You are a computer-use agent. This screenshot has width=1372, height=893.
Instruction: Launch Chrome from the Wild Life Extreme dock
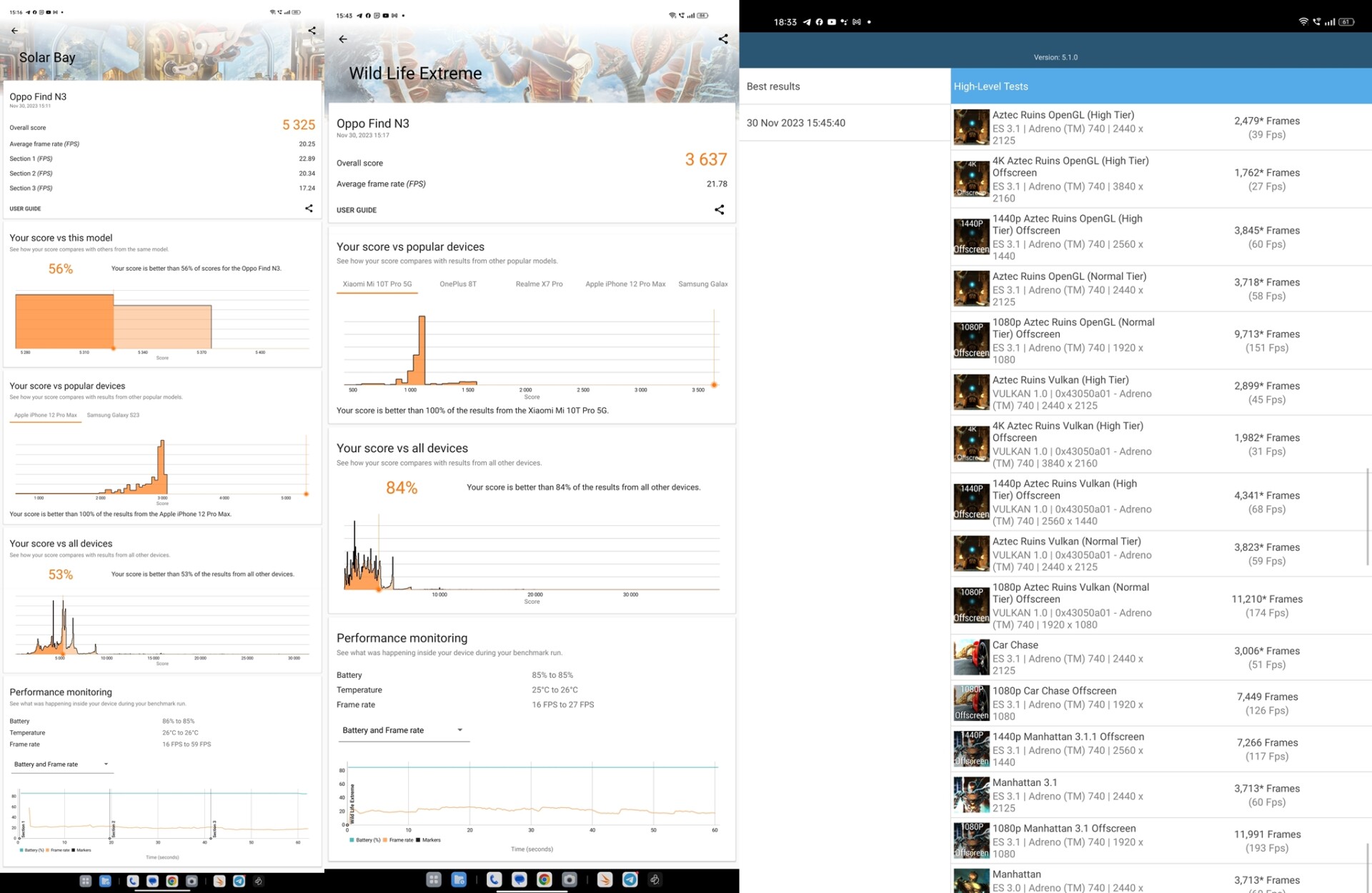tap(545, 879)
